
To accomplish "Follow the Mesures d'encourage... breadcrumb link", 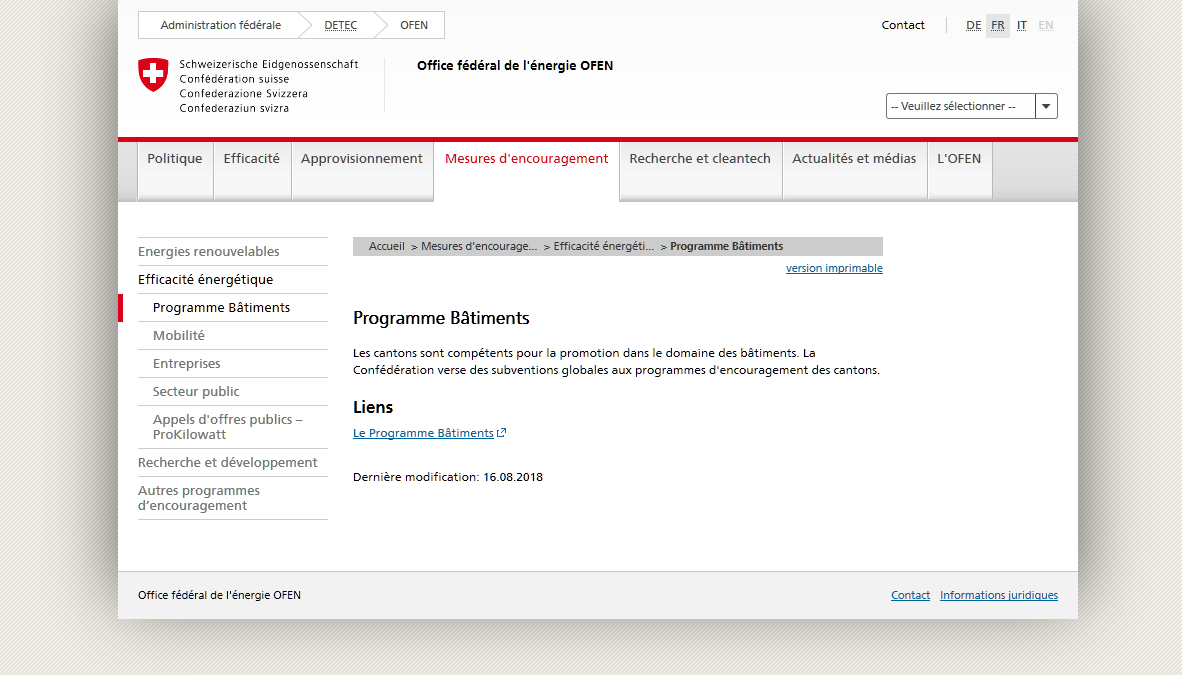I will (479, 246).
